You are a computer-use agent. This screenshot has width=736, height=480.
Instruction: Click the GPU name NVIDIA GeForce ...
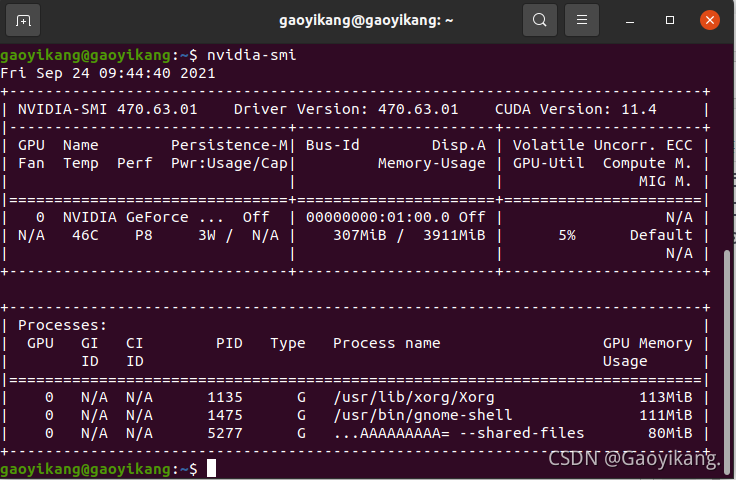[126, 217]
